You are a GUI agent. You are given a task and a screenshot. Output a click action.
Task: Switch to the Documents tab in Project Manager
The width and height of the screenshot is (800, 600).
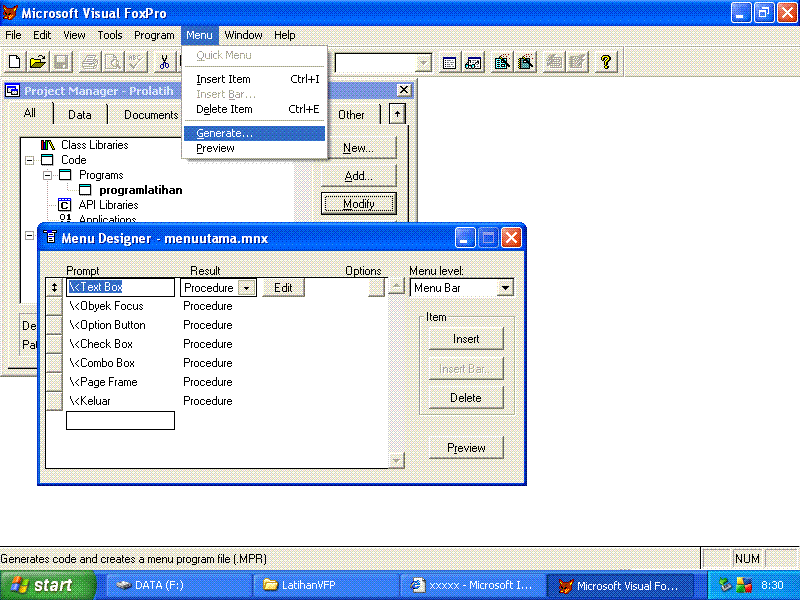151,115
